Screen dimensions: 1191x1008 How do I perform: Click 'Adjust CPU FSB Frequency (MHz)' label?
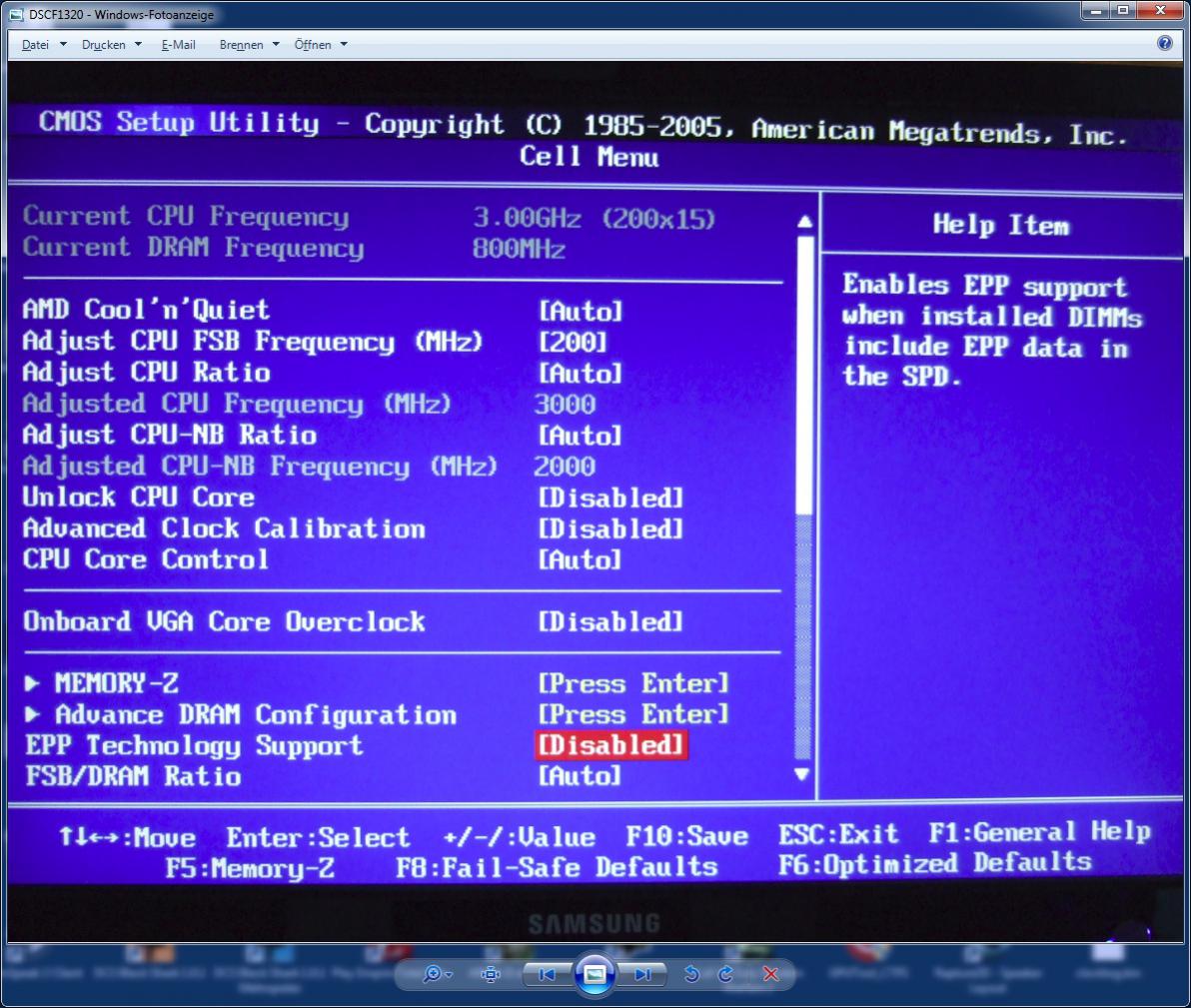coord(253,341)
